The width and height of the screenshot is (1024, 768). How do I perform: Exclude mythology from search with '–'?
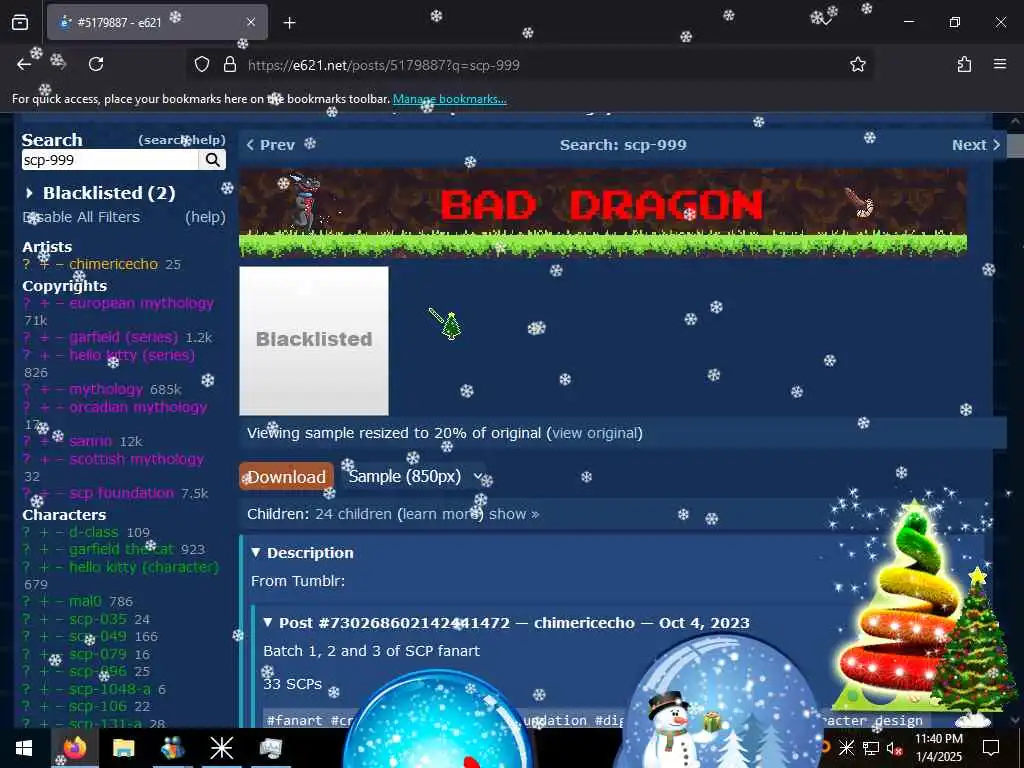coord(59,390)
